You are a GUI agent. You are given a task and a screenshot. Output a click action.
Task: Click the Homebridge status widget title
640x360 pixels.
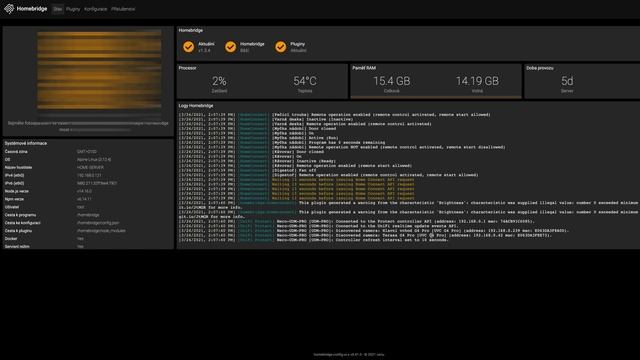click(191, 30)
